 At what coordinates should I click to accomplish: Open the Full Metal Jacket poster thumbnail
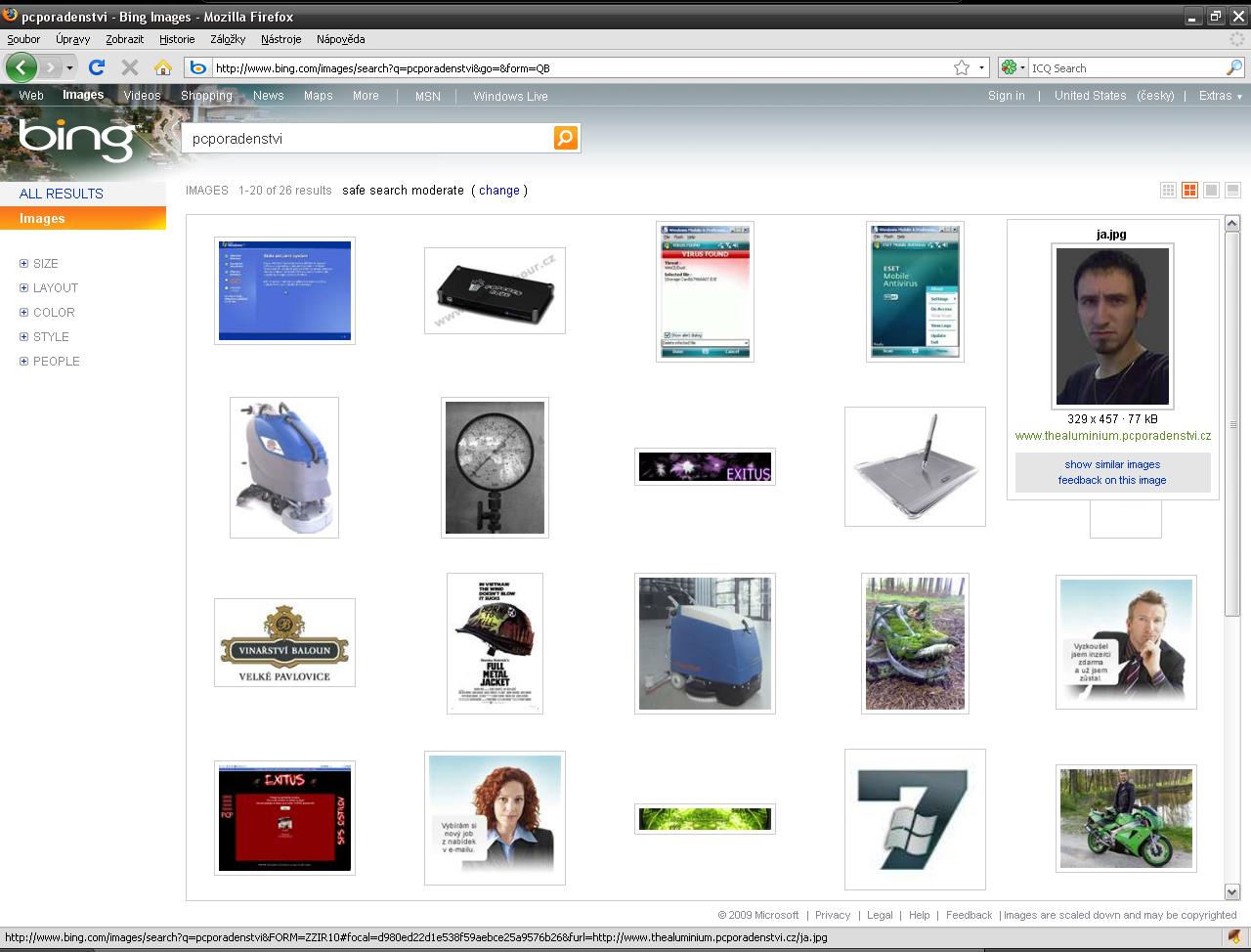[x=495, y=643]
